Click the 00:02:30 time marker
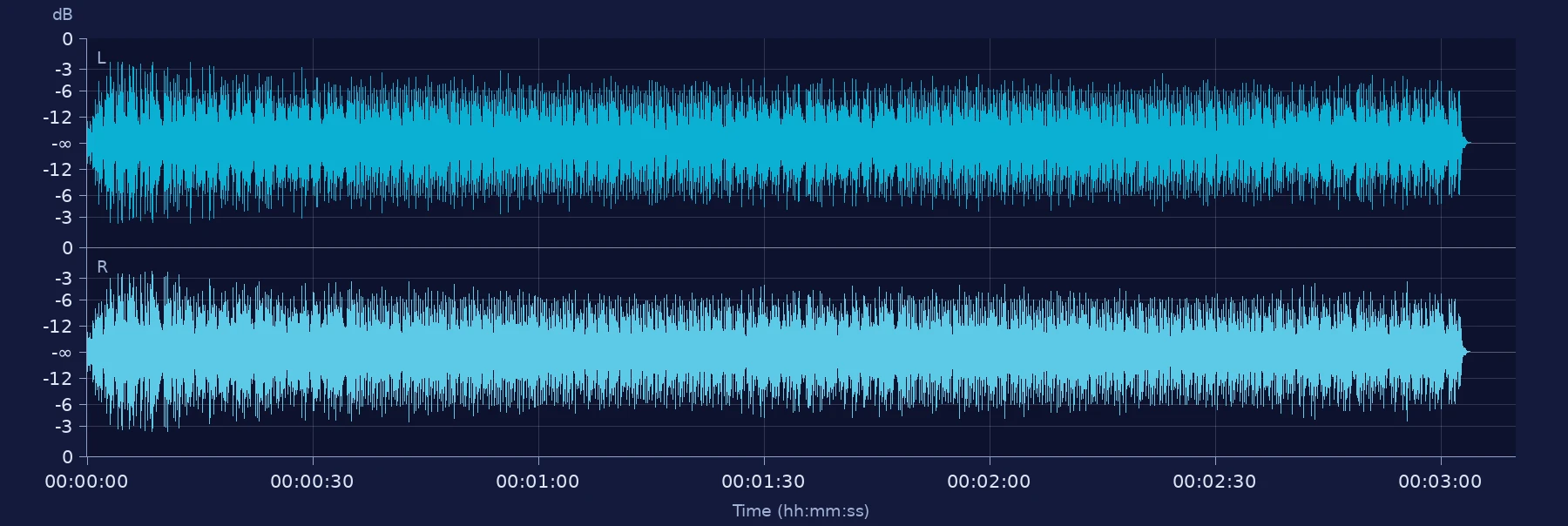The height and width of the screenshot is (526, 1568). (x=1214, y=482)
